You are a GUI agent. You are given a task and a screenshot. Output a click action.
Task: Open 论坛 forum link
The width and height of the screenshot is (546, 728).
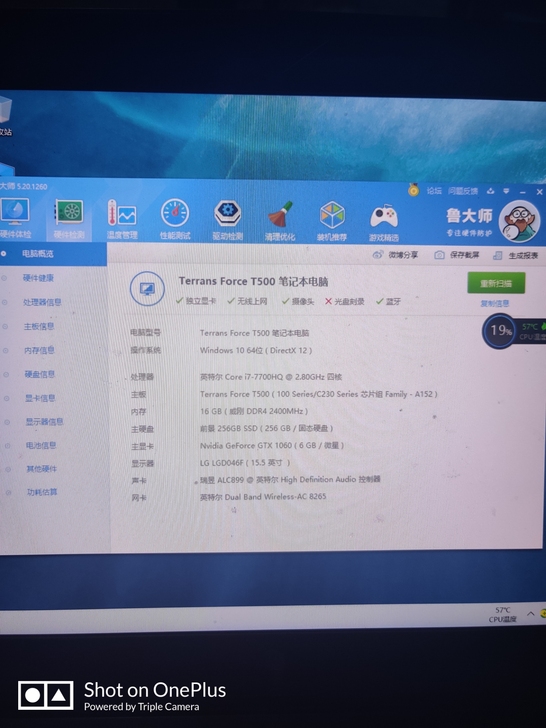point(434,190)
